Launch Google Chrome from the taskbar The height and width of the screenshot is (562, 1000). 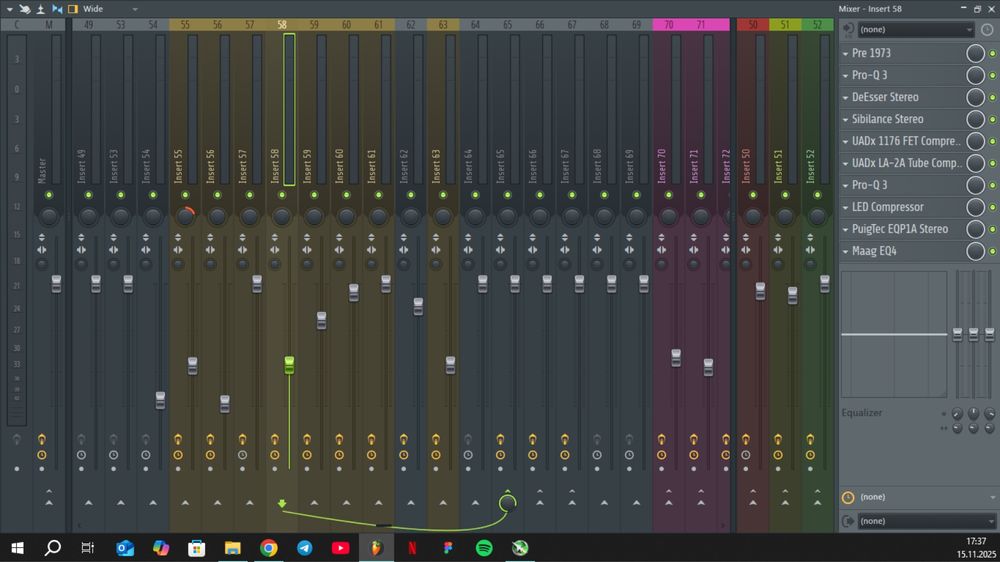click(268, 548)
